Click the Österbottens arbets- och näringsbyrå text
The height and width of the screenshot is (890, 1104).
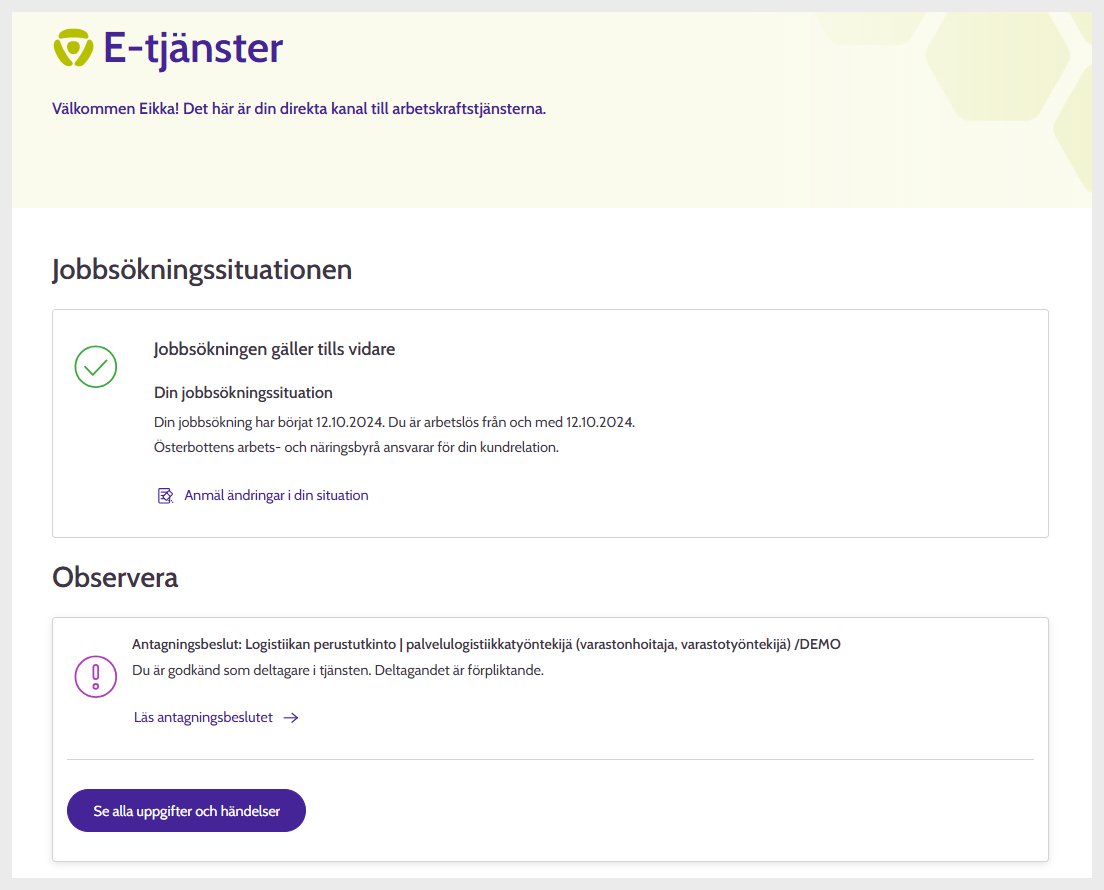(x=356, y=447)
